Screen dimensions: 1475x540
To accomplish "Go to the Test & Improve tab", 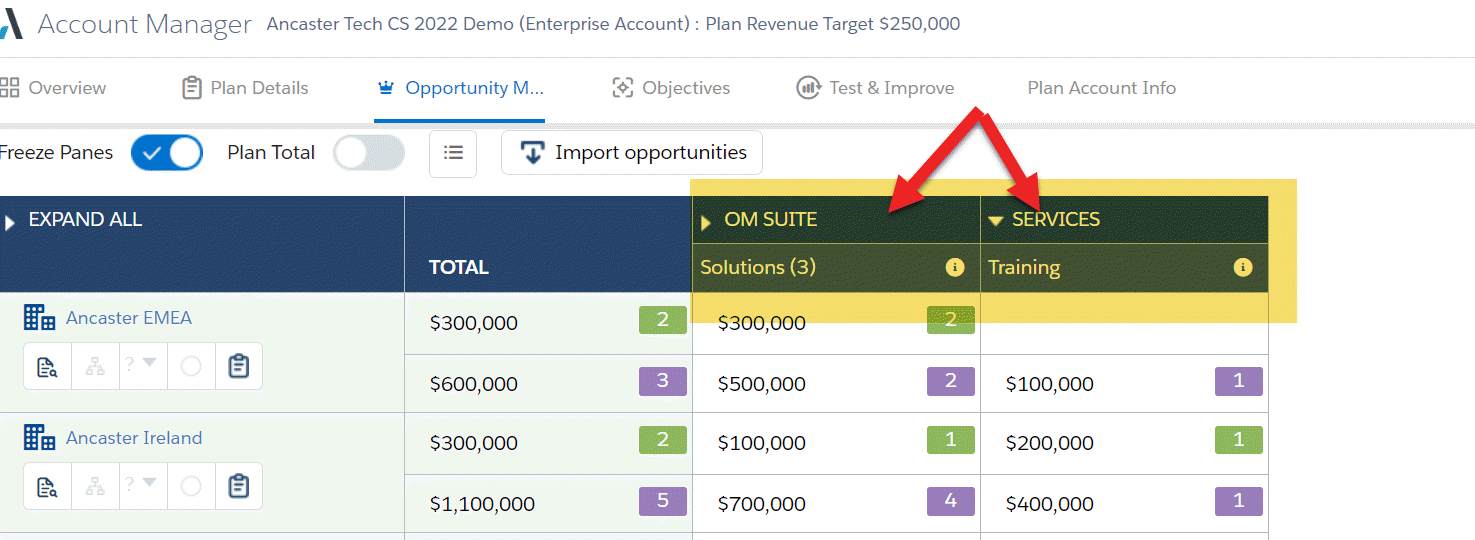I will click(x=875, y=88).
